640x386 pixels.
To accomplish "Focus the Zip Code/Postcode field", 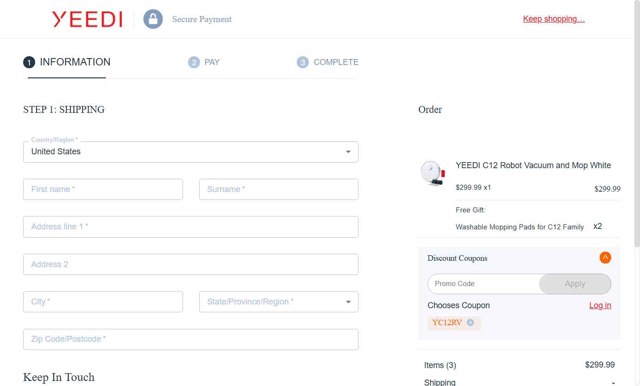I will coord(191,339).
